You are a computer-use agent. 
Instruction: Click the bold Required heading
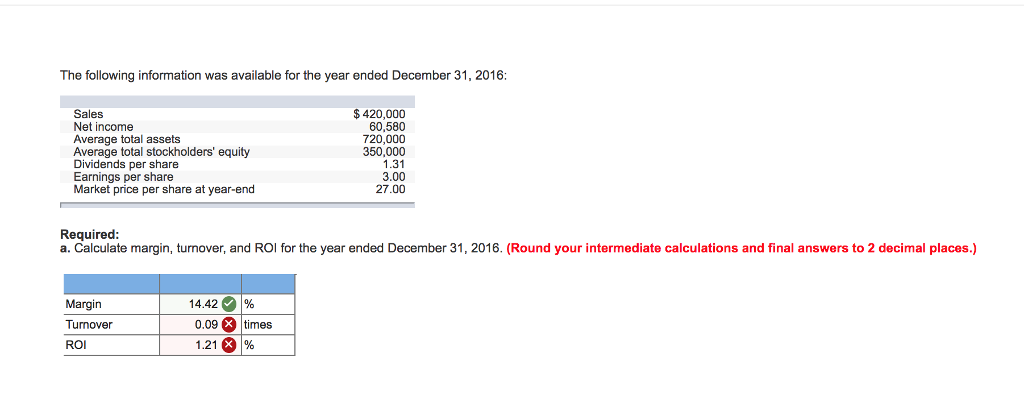tap(90, 235)
